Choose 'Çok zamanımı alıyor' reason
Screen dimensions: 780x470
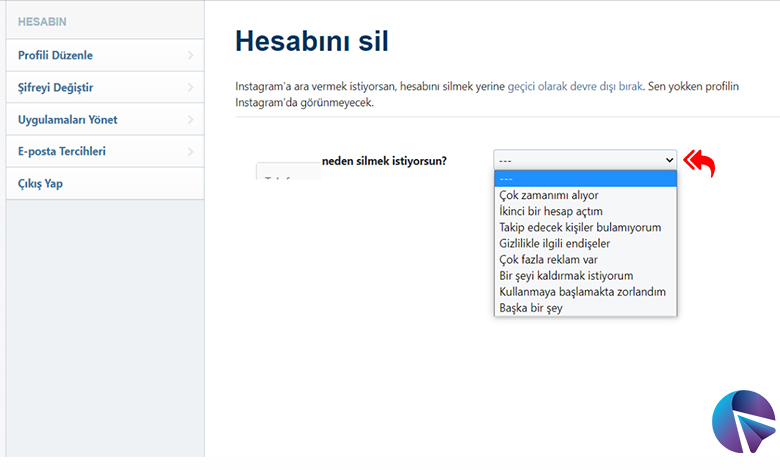pos(548,196)
